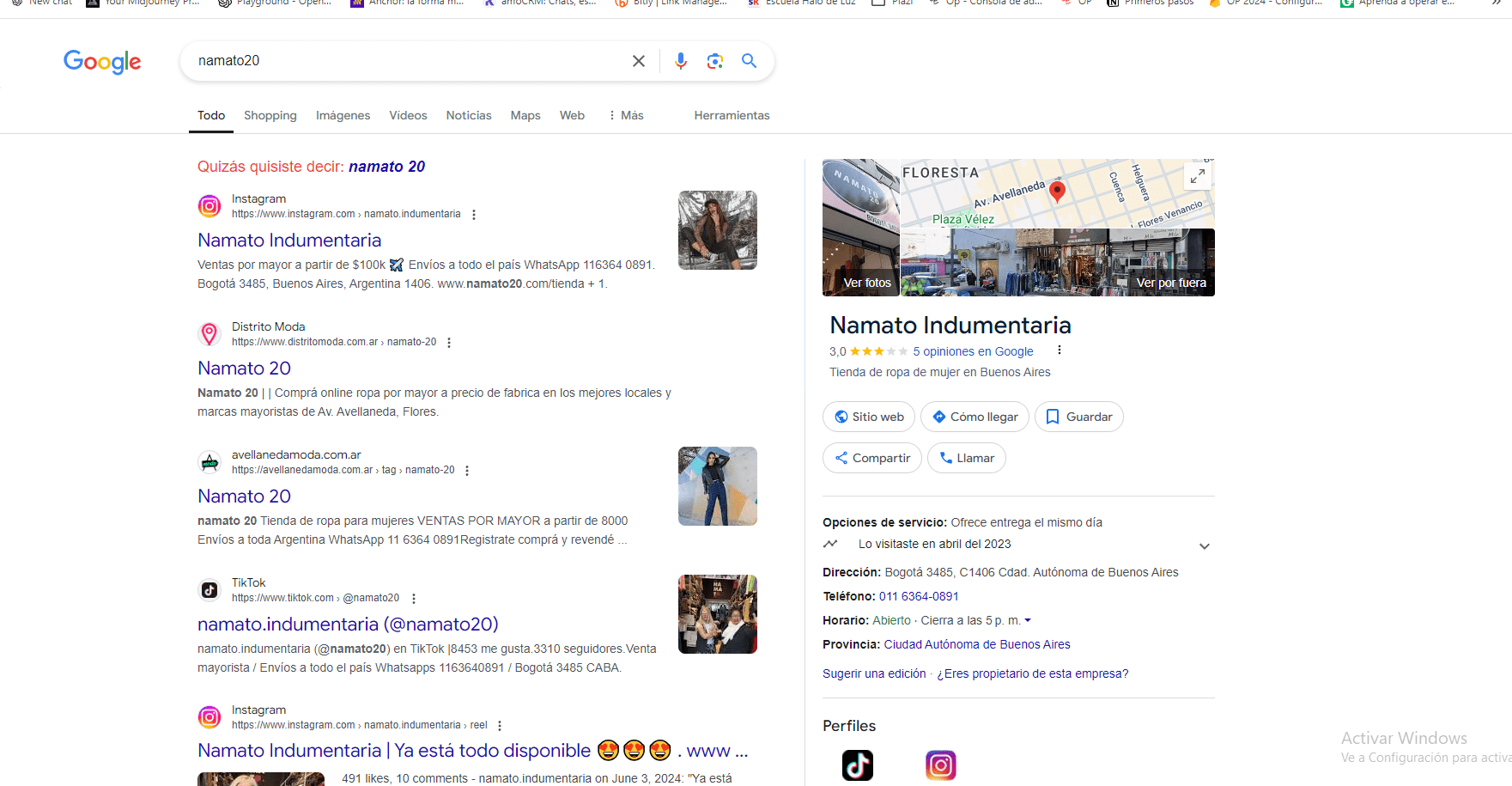1512x786 pixels.
Task: Open the Namato Indumentaria Instagram result title
Action: (x=289, y=241)
